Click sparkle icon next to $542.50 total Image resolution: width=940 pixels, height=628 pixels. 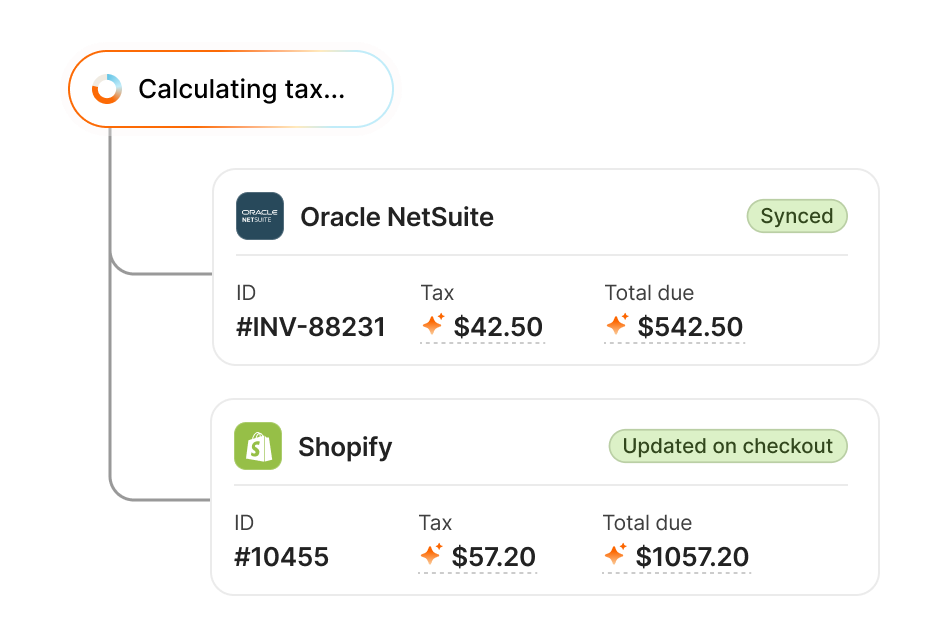[617, 325]
